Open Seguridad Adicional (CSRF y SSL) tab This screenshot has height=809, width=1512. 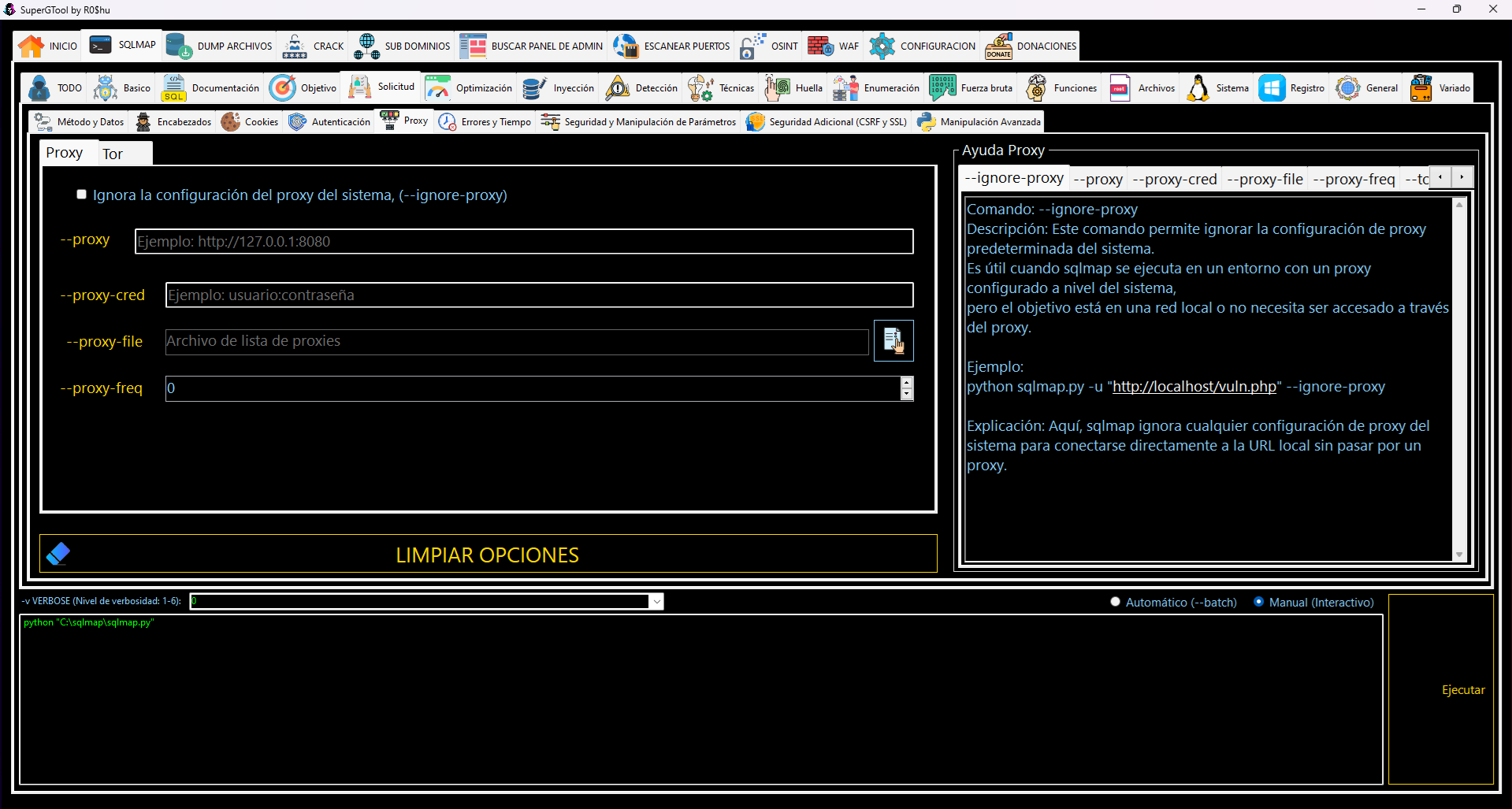[827, 122]
